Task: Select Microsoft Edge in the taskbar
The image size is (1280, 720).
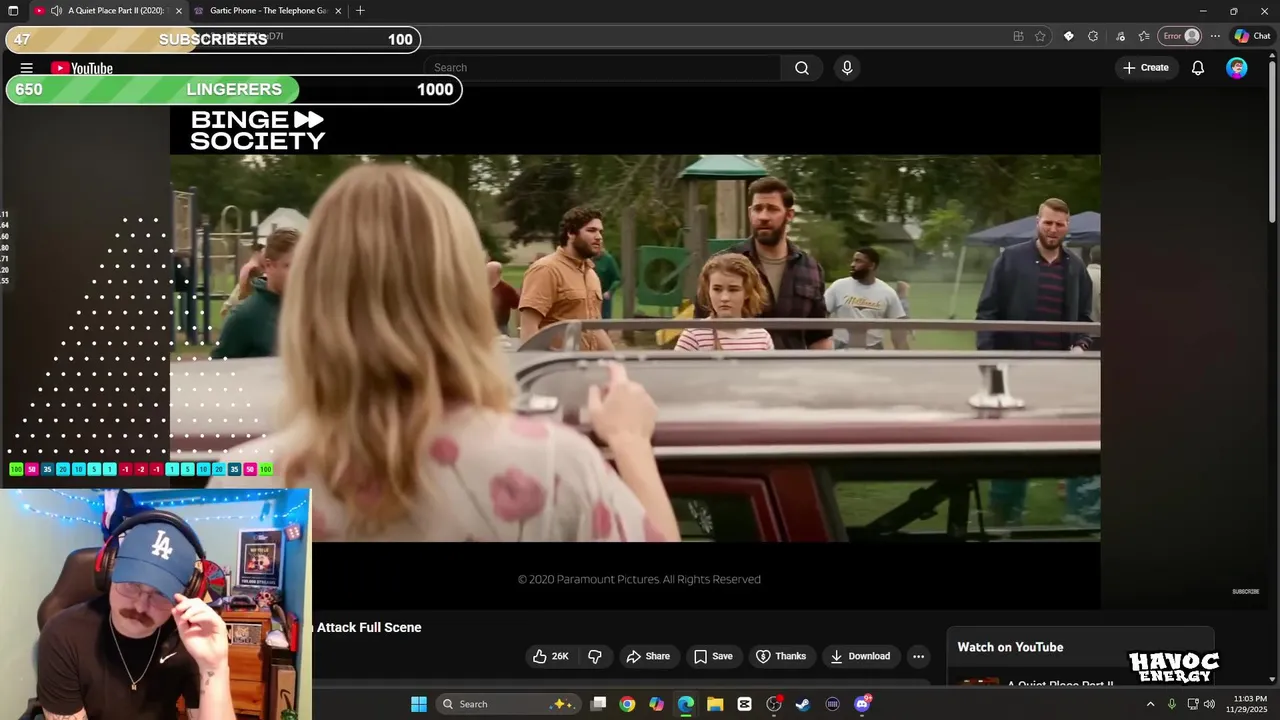Action: [686, 704]
